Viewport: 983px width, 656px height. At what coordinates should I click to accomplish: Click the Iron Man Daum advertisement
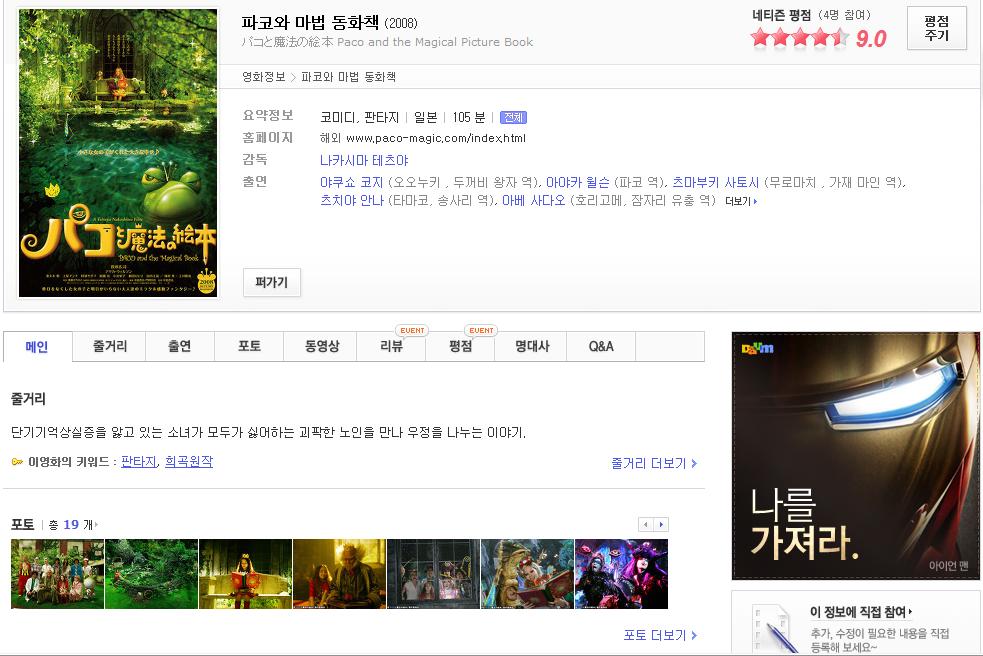(856, 456)
